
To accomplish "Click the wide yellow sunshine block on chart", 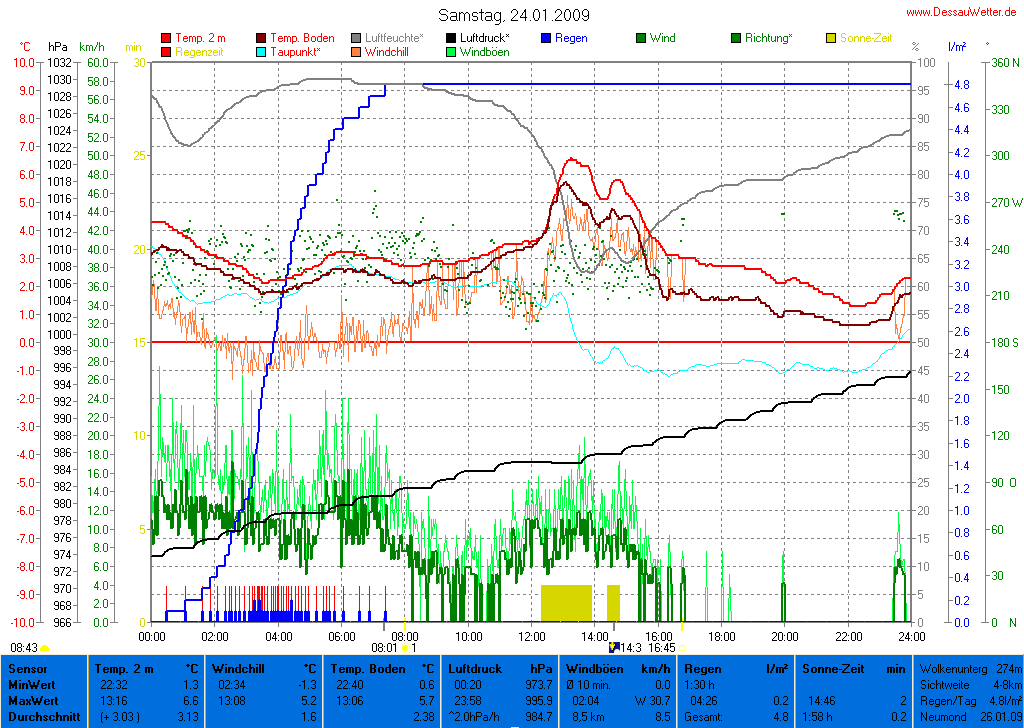I will (566, 603).
